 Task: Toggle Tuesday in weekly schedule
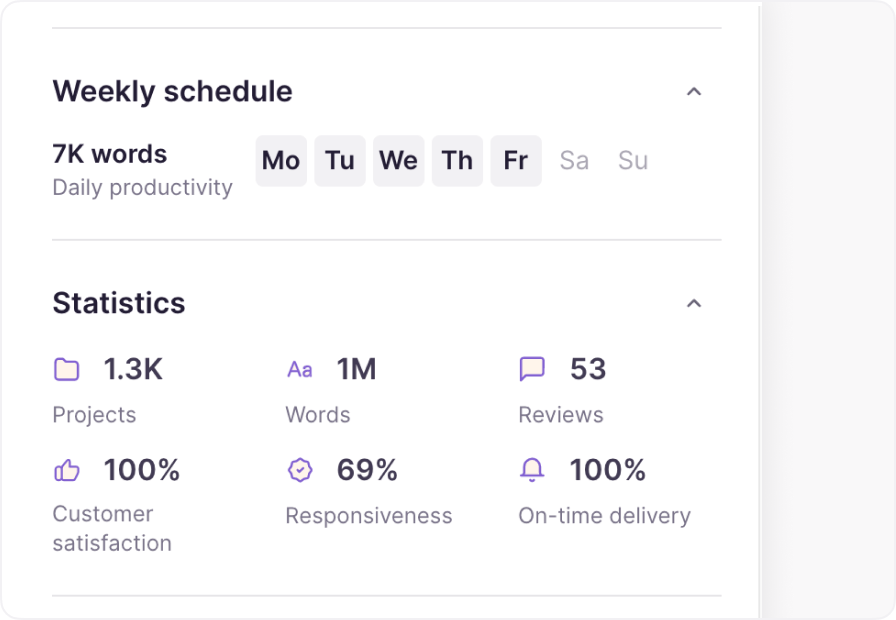[x=340, y=161]
